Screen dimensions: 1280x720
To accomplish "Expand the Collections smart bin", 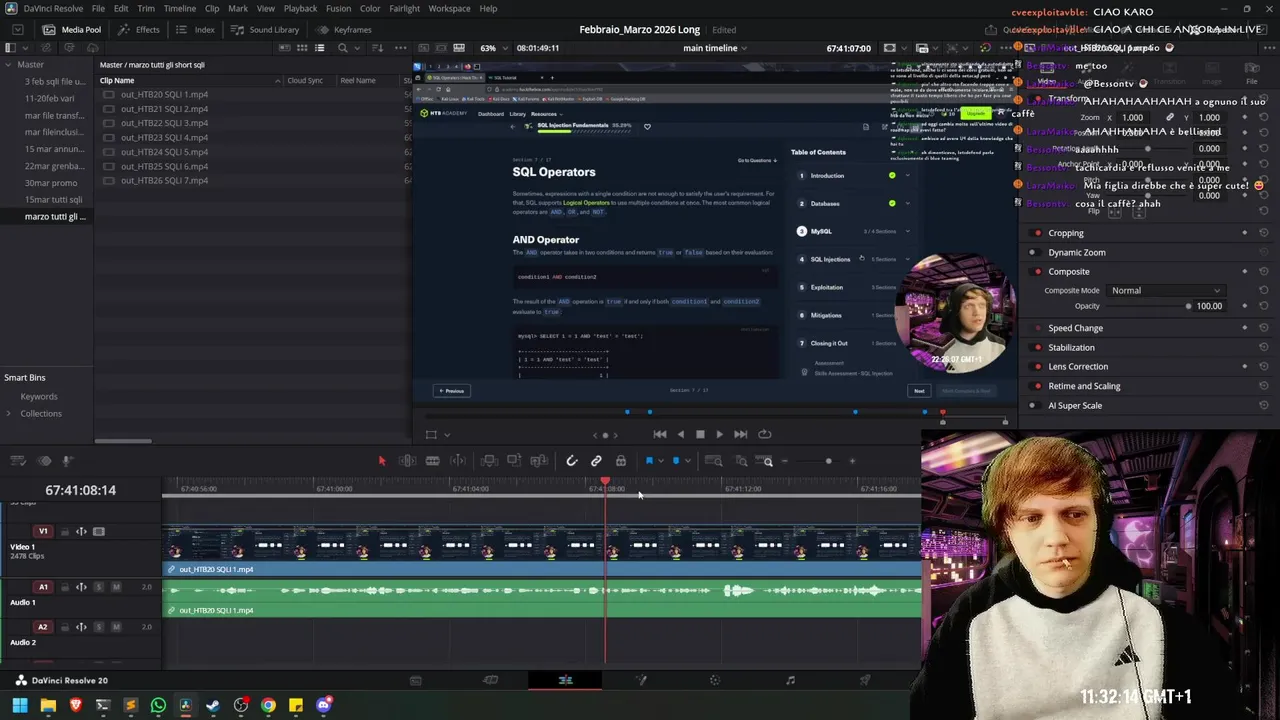I will point(9,413).
